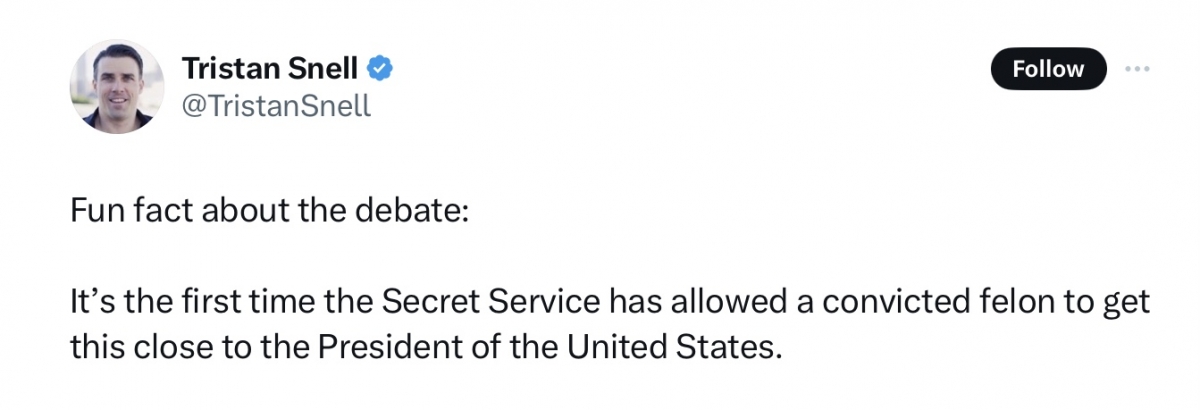Viewport: 1200px width, 410px height.
Task: Open the profile via Tristan Snell name
Action: (270, 69)
